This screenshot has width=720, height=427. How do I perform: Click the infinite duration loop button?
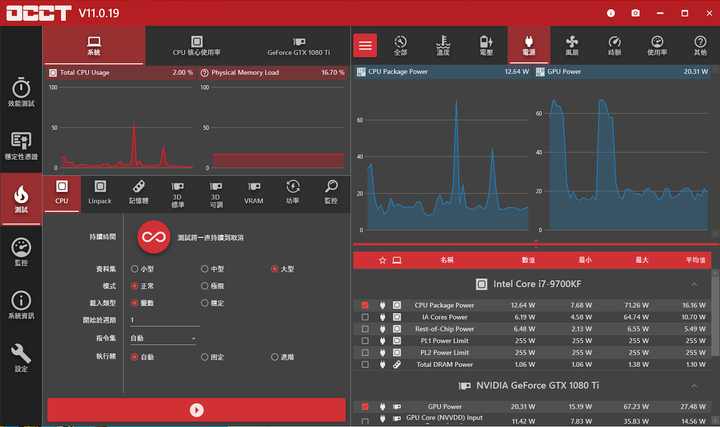click(x=154, y=237)
